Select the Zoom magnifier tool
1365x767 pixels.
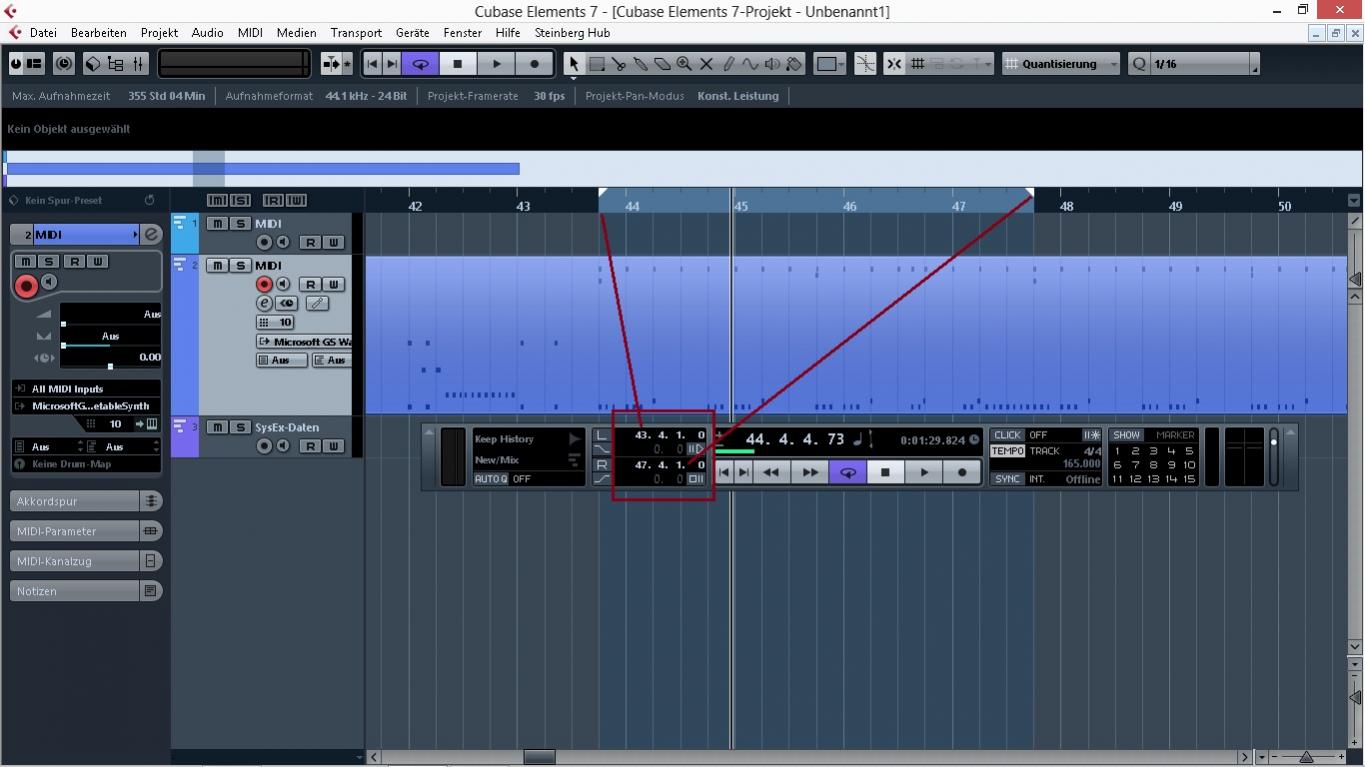point(684,64)
